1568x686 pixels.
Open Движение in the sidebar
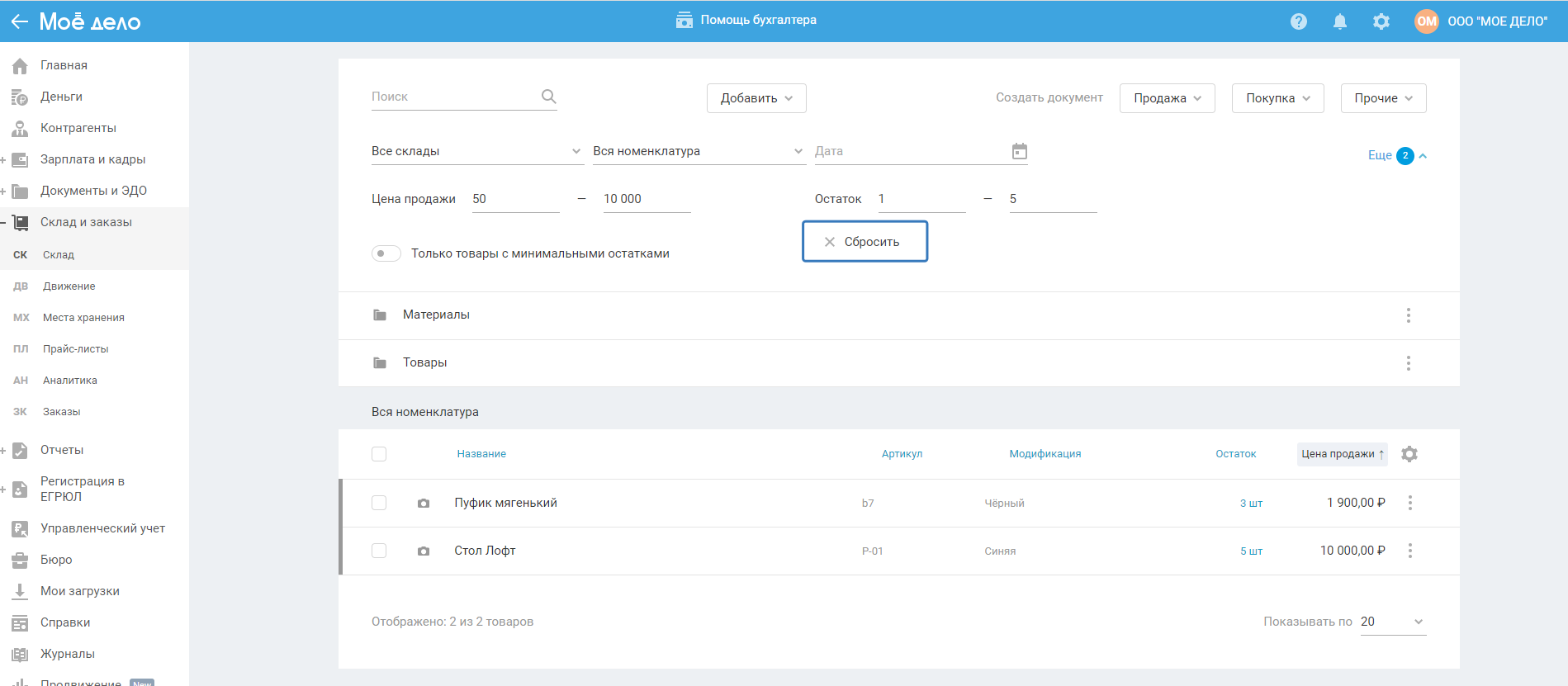pyautogui.click(x=69, y=286)
